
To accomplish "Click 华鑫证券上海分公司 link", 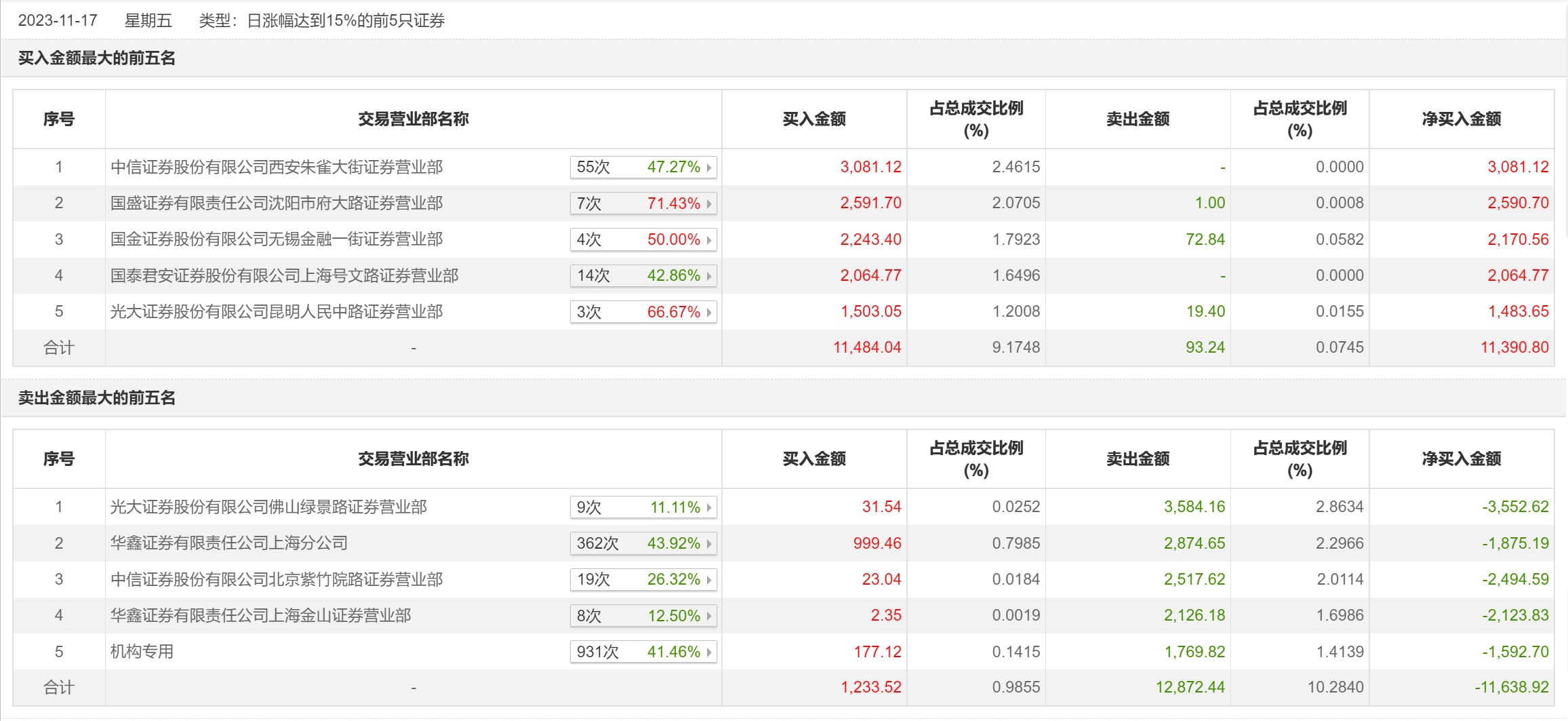I will [229, 543].
